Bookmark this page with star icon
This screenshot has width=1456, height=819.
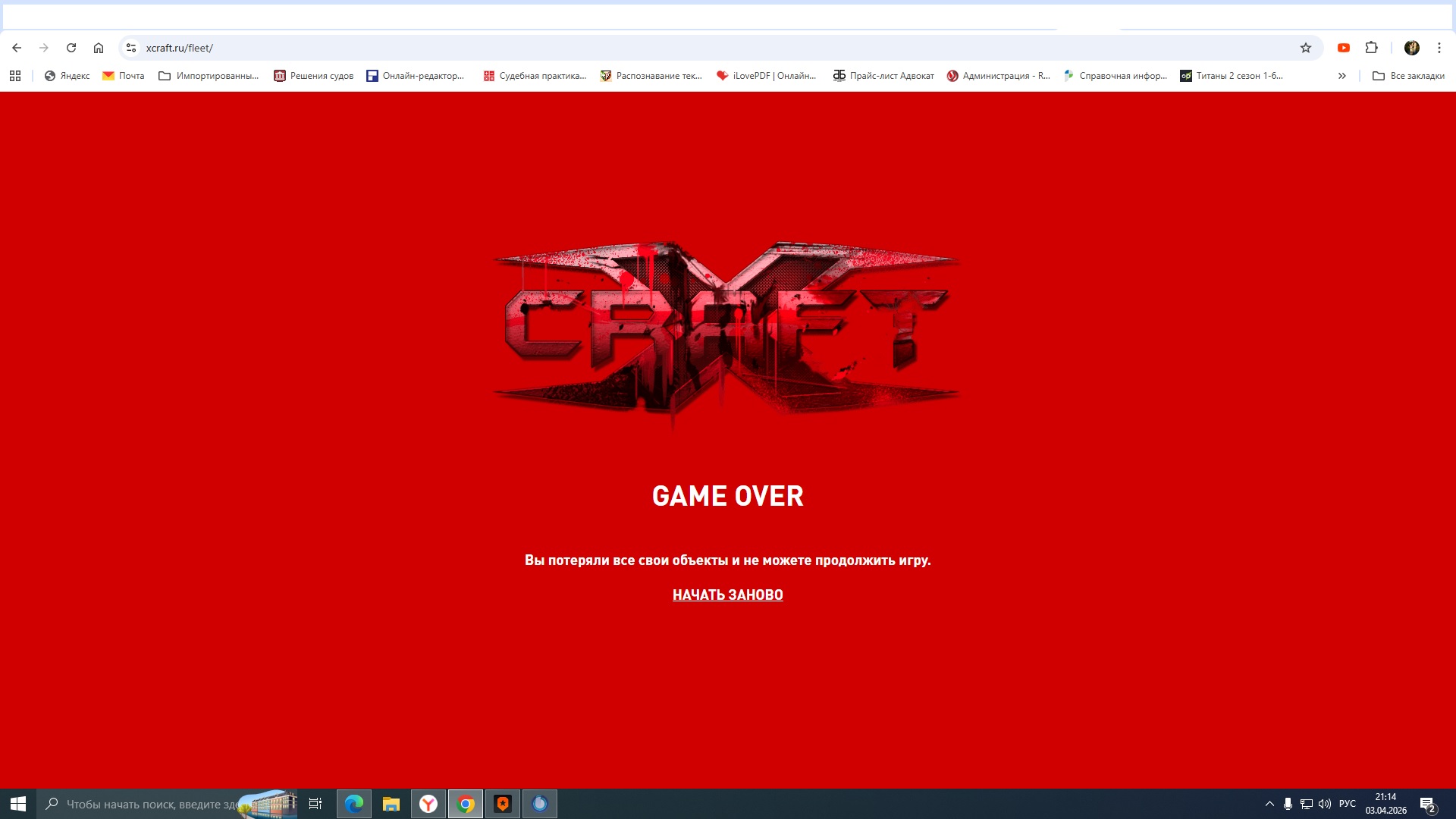1305,48
